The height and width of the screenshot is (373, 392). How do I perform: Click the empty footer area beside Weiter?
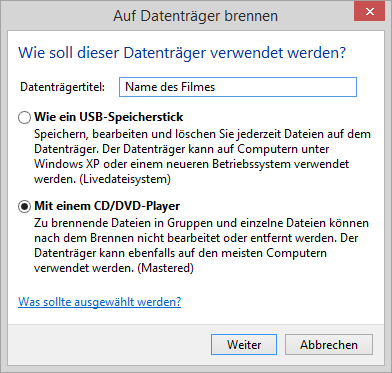pyautogui.click(x=109, y=345)
